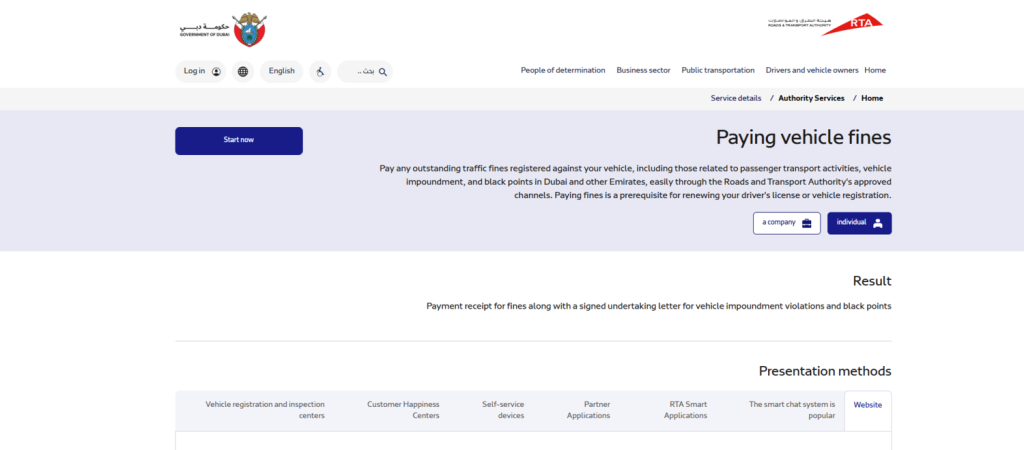Viewport: 1024px width, 450px height.
Task: Select RTA Smart Applications tab
Action: [685, 410]
